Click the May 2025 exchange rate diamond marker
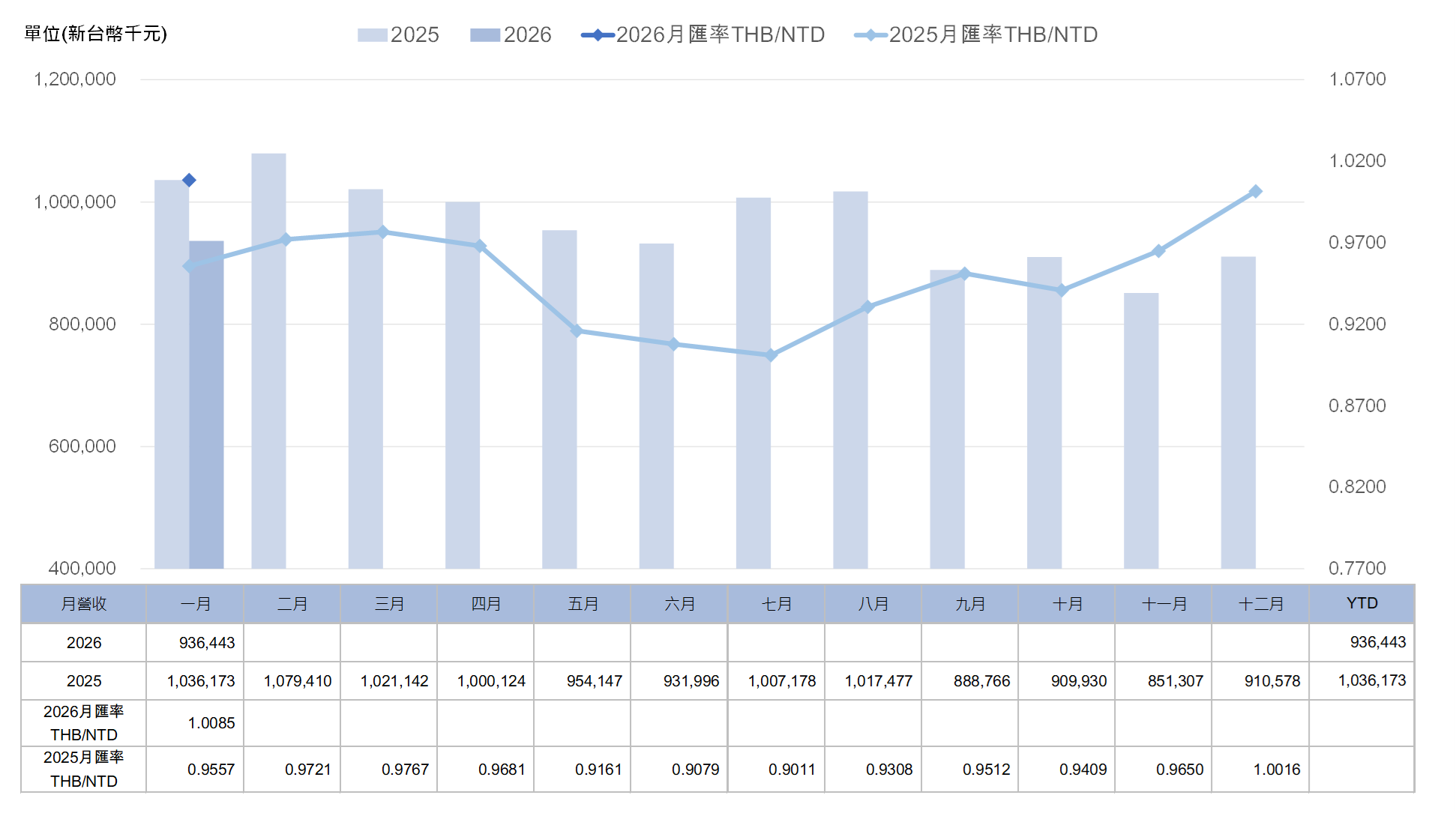Viewport: 1456px width, 813px height. [x=577, y=330]
